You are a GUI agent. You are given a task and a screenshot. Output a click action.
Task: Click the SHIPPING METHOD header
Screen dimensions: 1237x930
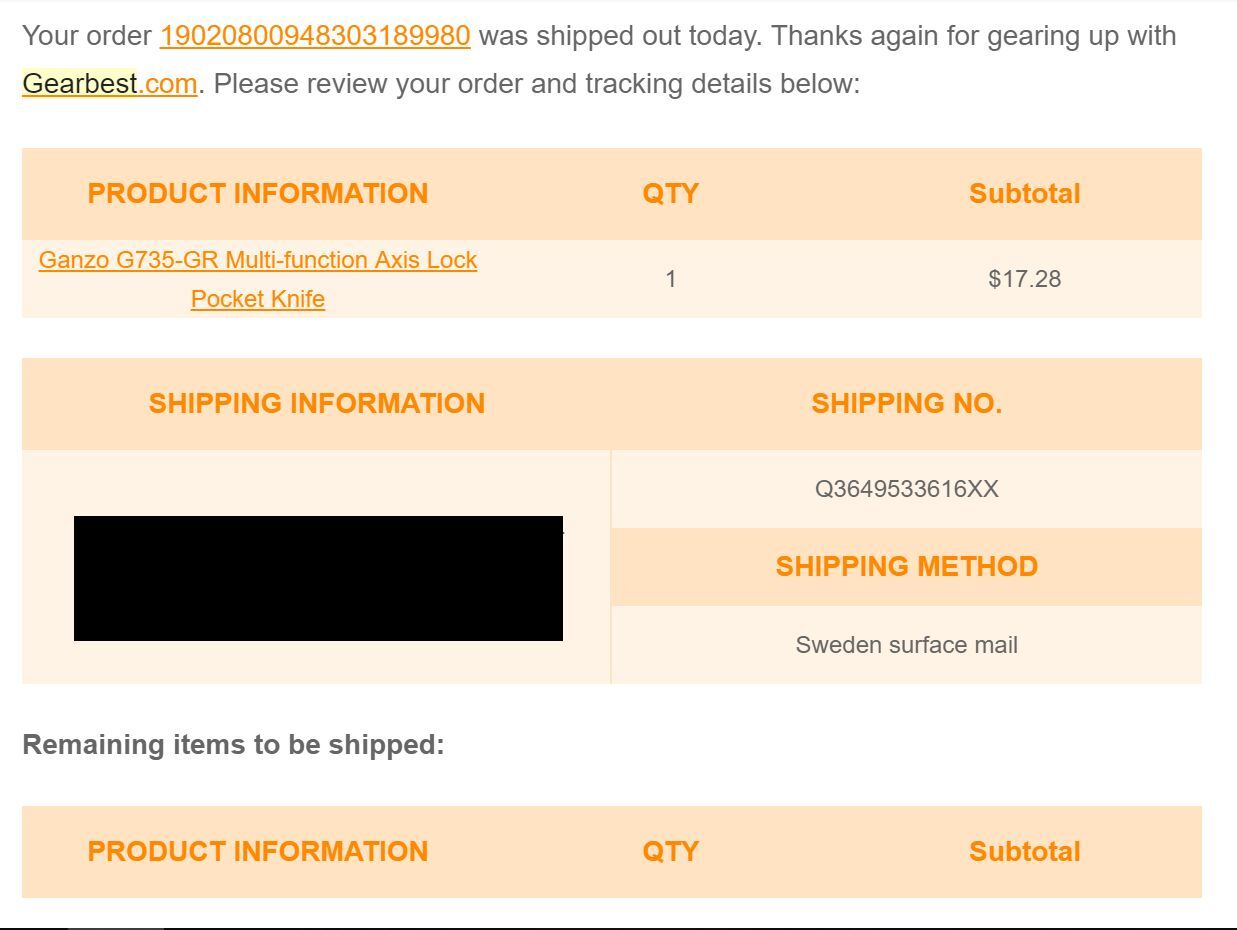906,566
